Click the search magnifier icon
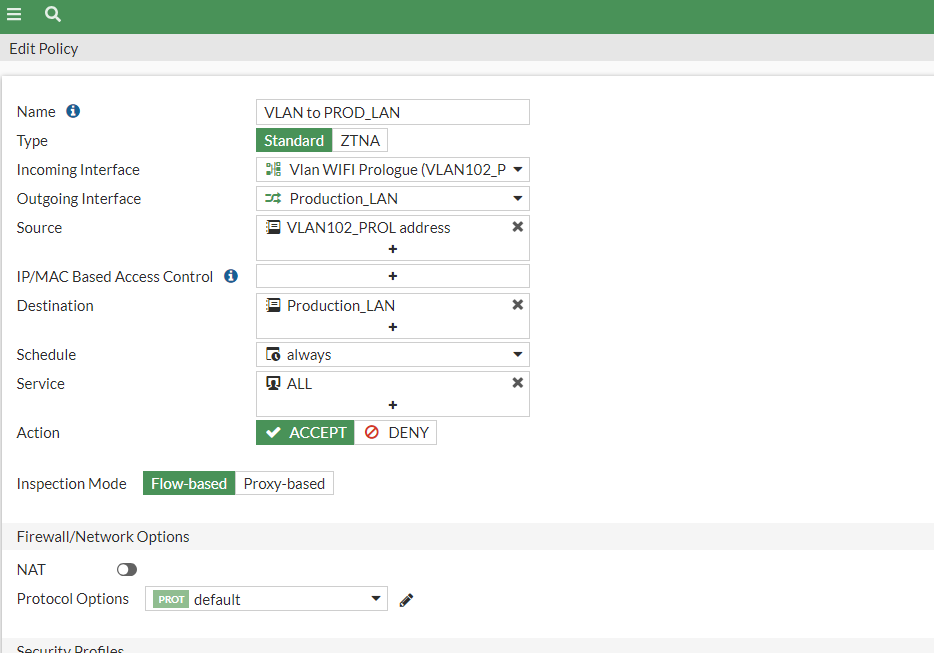Image resolution: width=934 pixels, height=653 pixels. point(53,14)
